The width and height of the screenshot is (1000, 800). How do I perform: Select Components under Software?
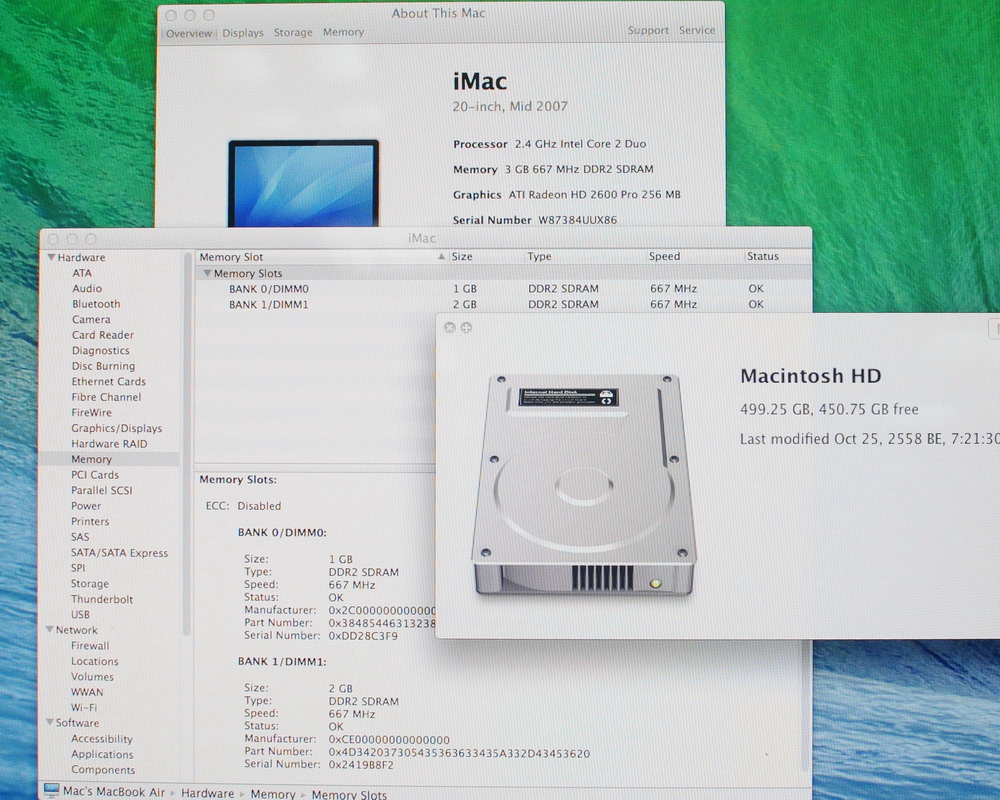pyautogui.click(x=103, y=770)
